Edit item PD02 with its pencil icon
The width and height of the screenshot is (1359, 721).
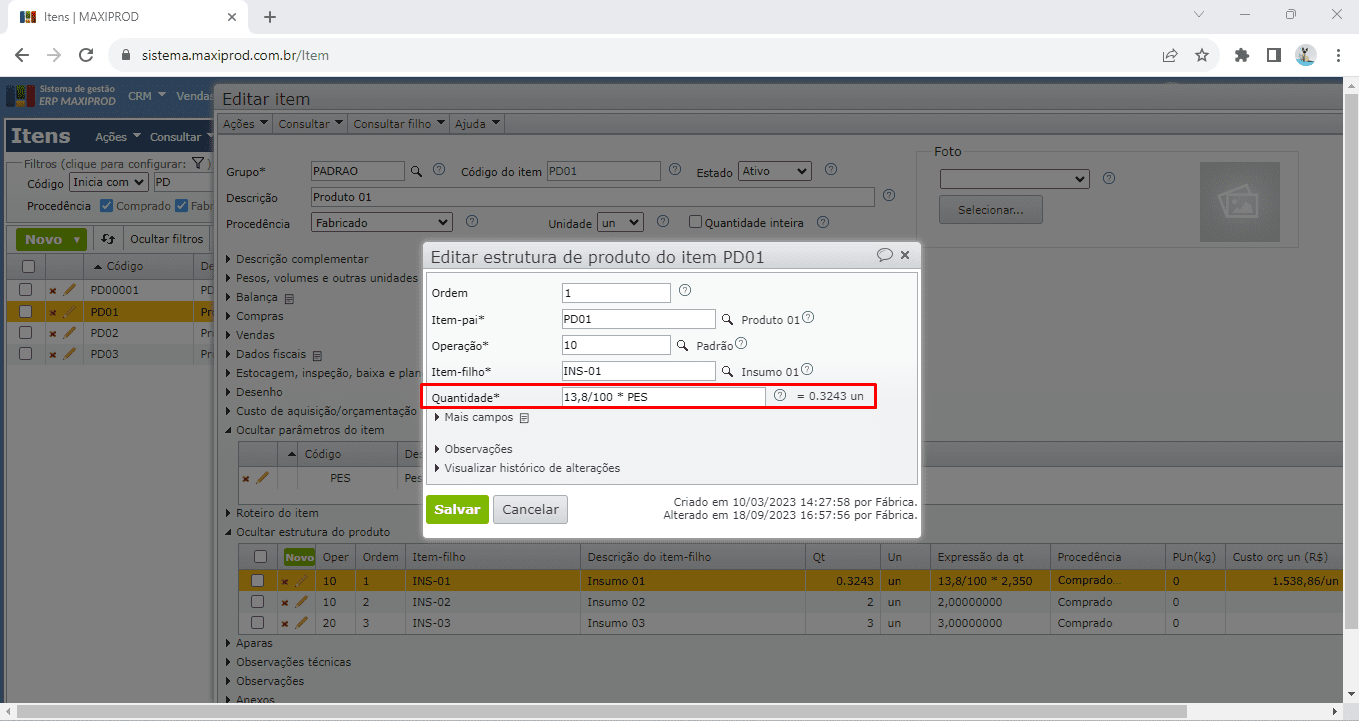click(70, 332)
